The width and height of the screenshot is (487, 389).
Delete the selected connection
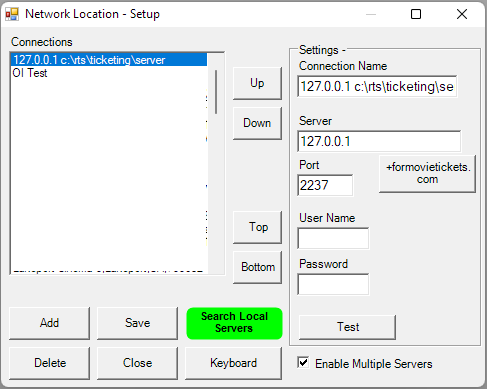tap(49, 363)
